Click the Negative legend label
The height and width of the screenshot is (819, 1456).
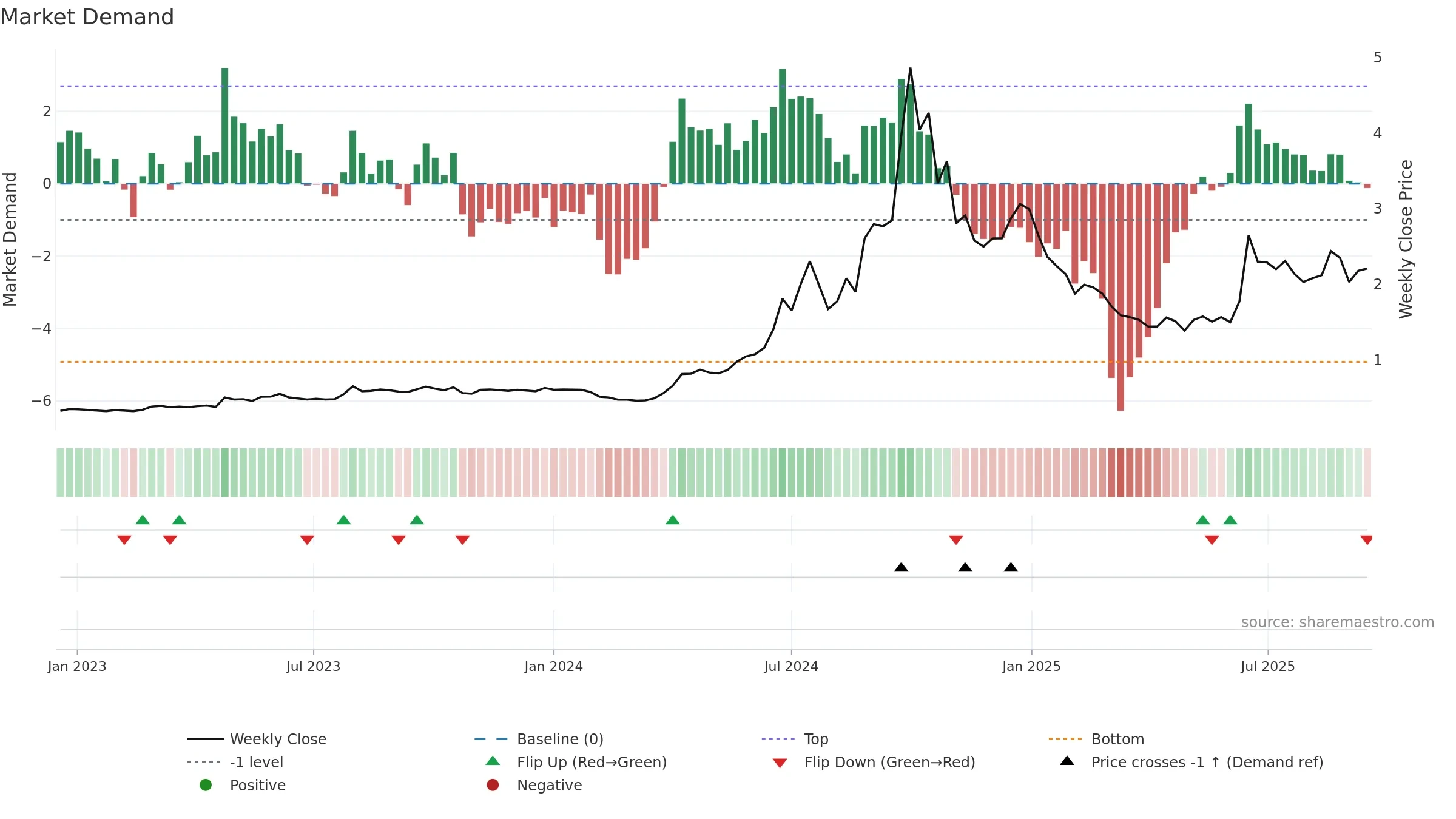tap(549, 785)
